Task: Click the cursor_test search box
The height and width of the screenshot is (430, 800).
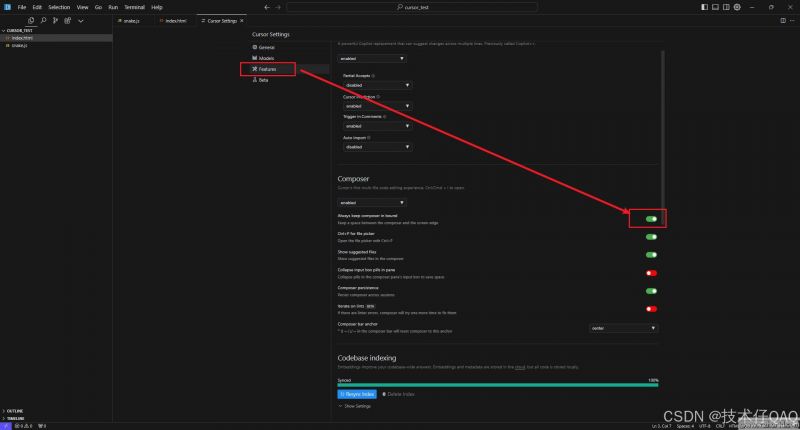Action: point(412,7)
